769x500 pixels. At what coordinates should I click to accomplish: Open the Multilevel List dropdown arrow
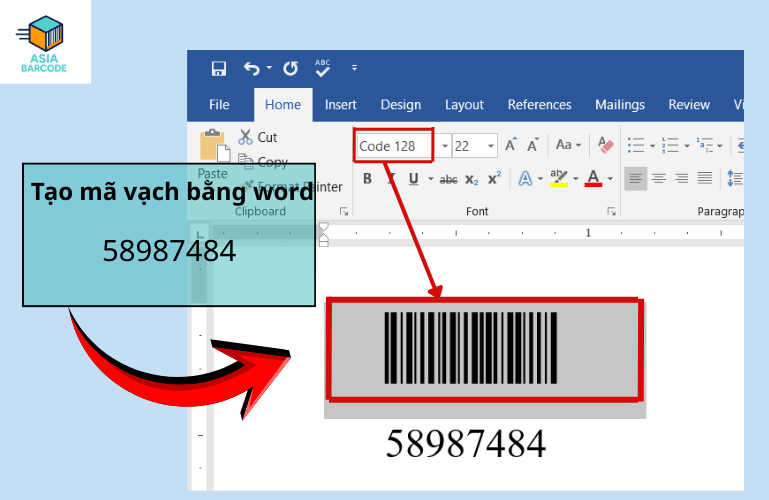(719, 146)
